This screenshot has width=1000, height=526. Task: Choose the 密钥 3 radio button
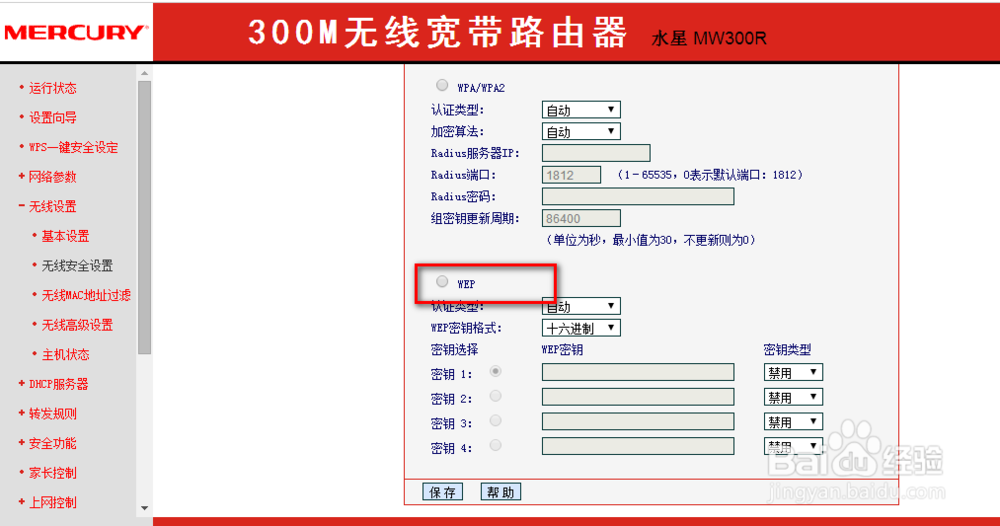pyautogui.click(x=496, y=421)
